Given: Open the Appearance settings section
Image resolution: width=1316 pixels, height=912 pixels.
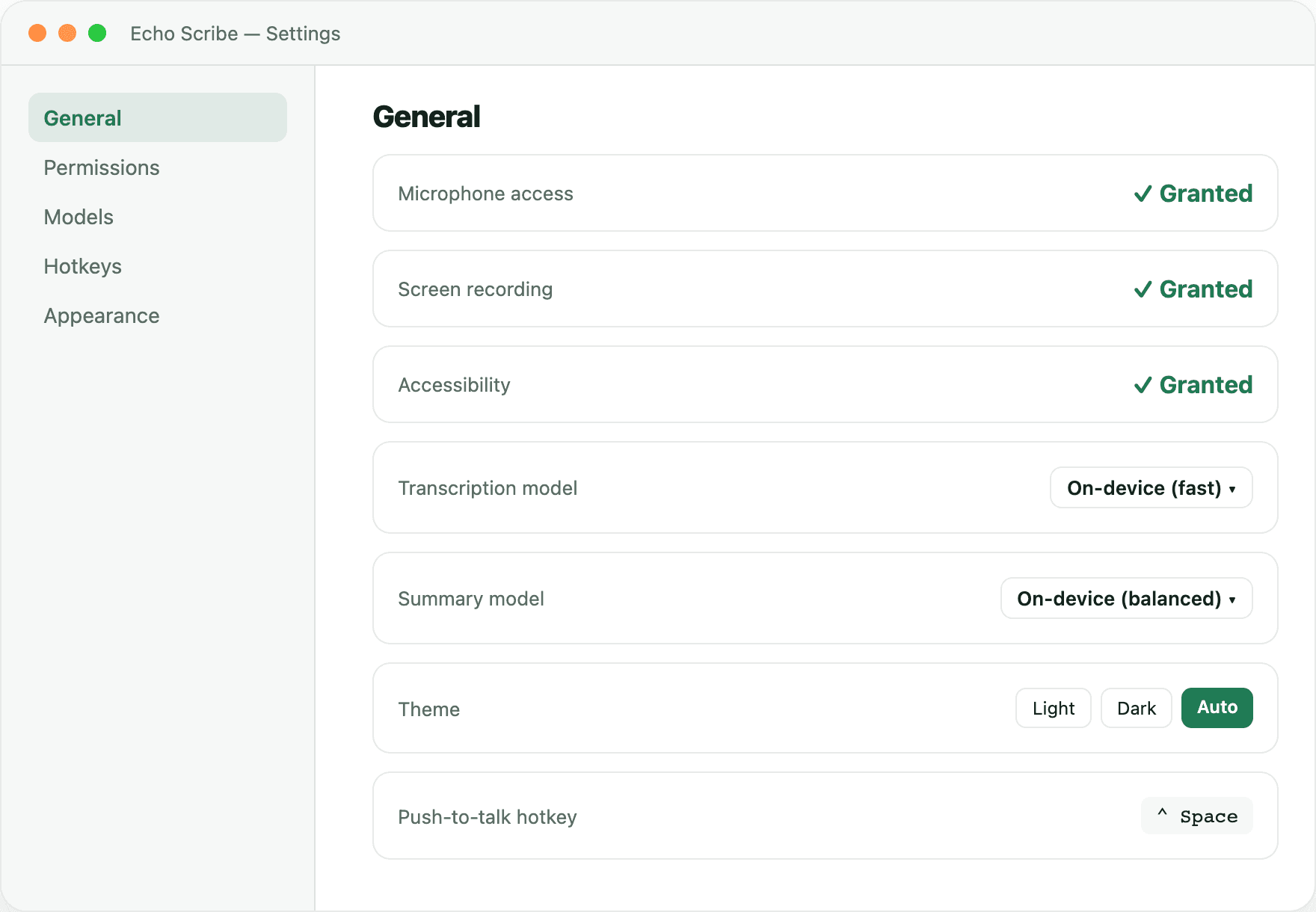Looking at the screenshot, I should tap(158, 315).
